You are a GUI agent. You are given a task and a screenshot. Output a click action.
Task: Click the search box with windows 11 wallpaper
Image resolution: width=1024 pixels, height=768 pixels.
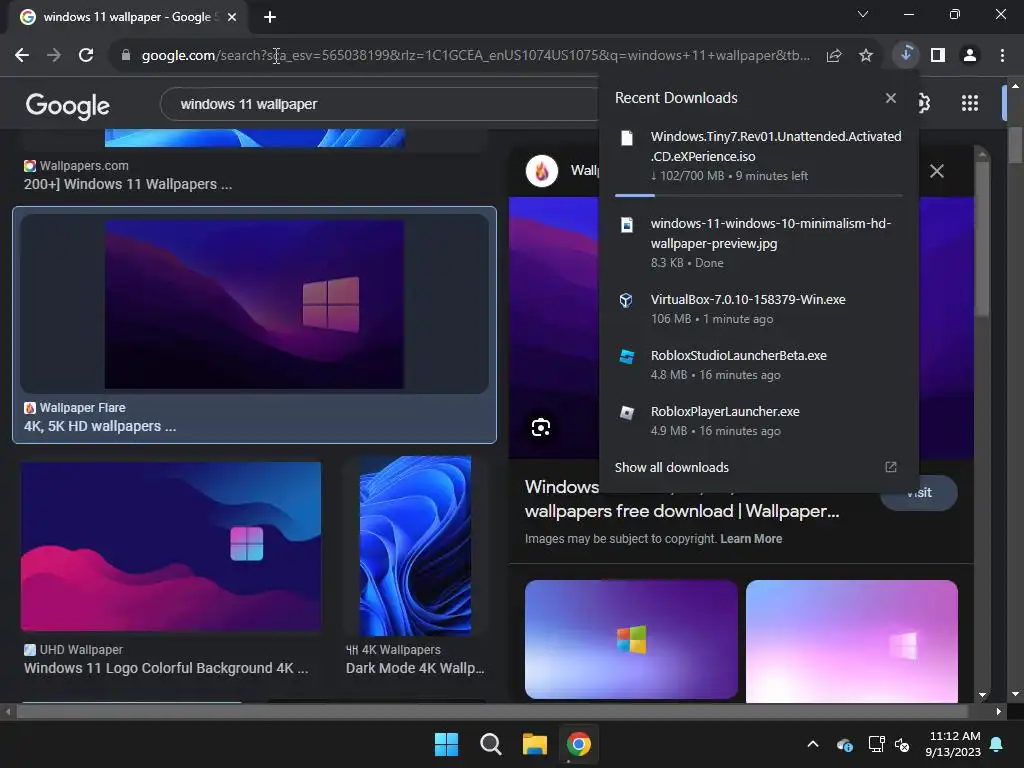pyautogui.click(x=379, y=104)
